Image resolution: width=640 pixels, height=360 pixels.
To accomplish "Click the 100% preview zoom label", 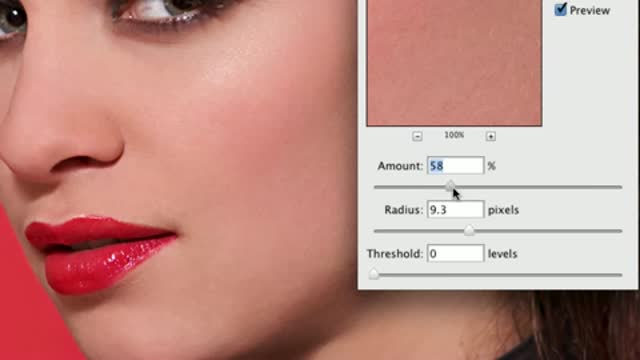I will click(454, 135).
